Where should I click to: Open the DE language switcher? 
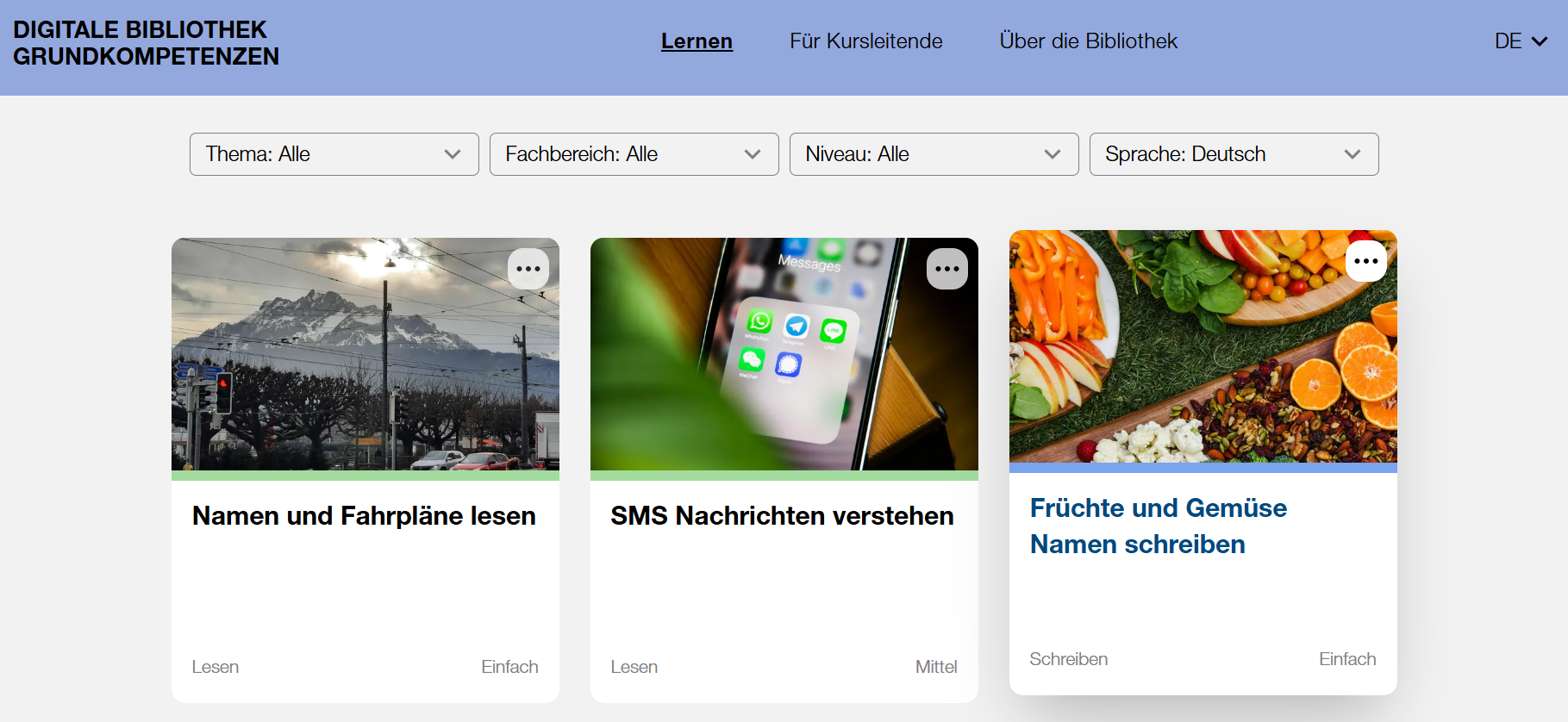1520,41
